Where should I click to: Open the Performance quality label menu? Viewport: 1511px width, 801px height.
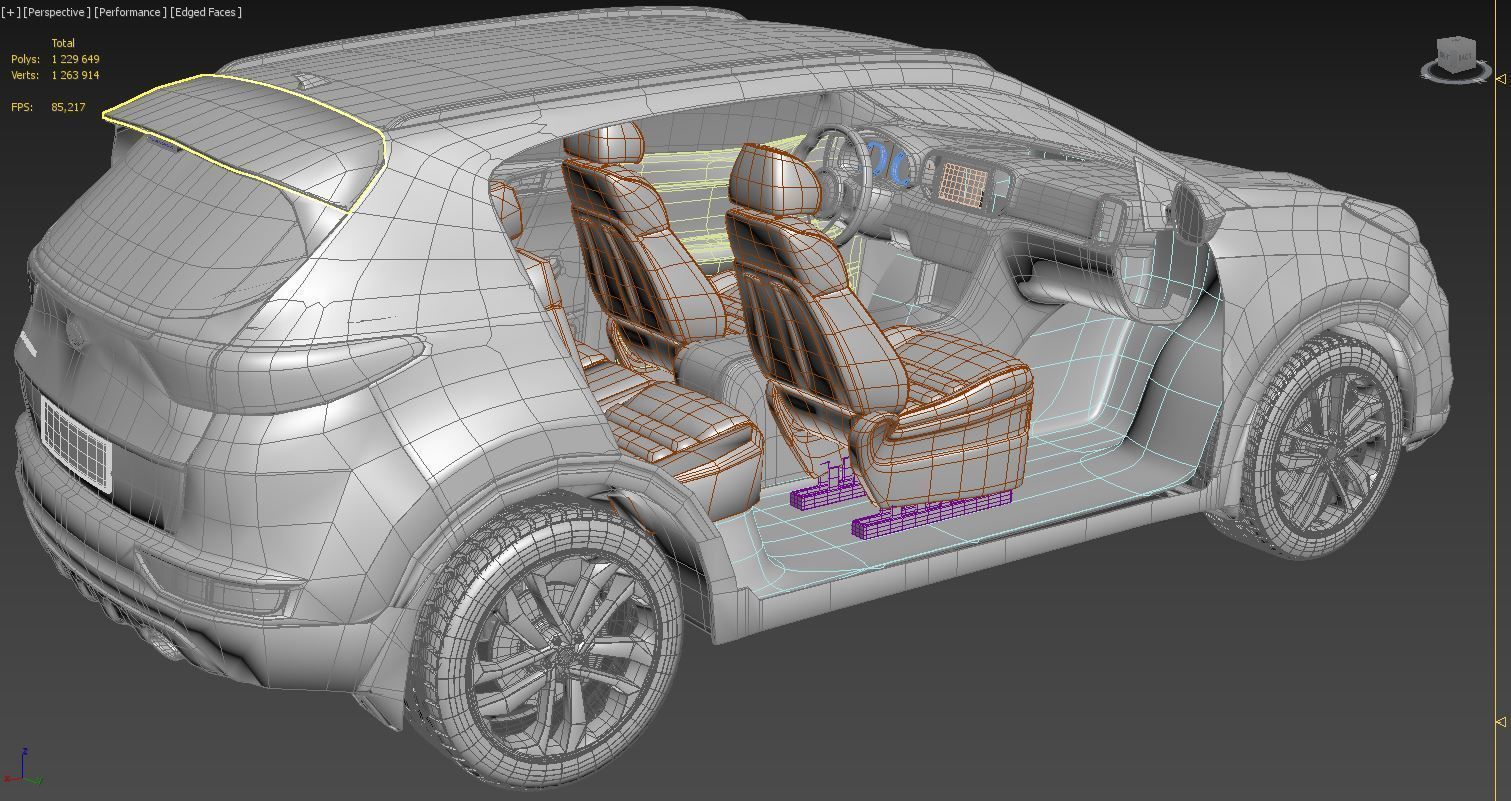click(130, 12)
